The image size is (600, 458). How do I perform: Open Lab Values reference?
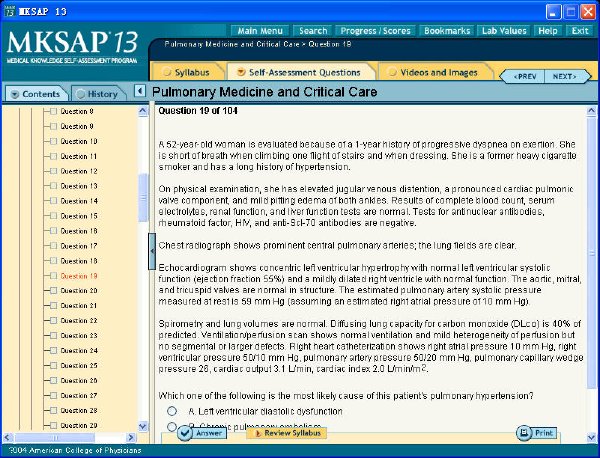click(504, 31)
